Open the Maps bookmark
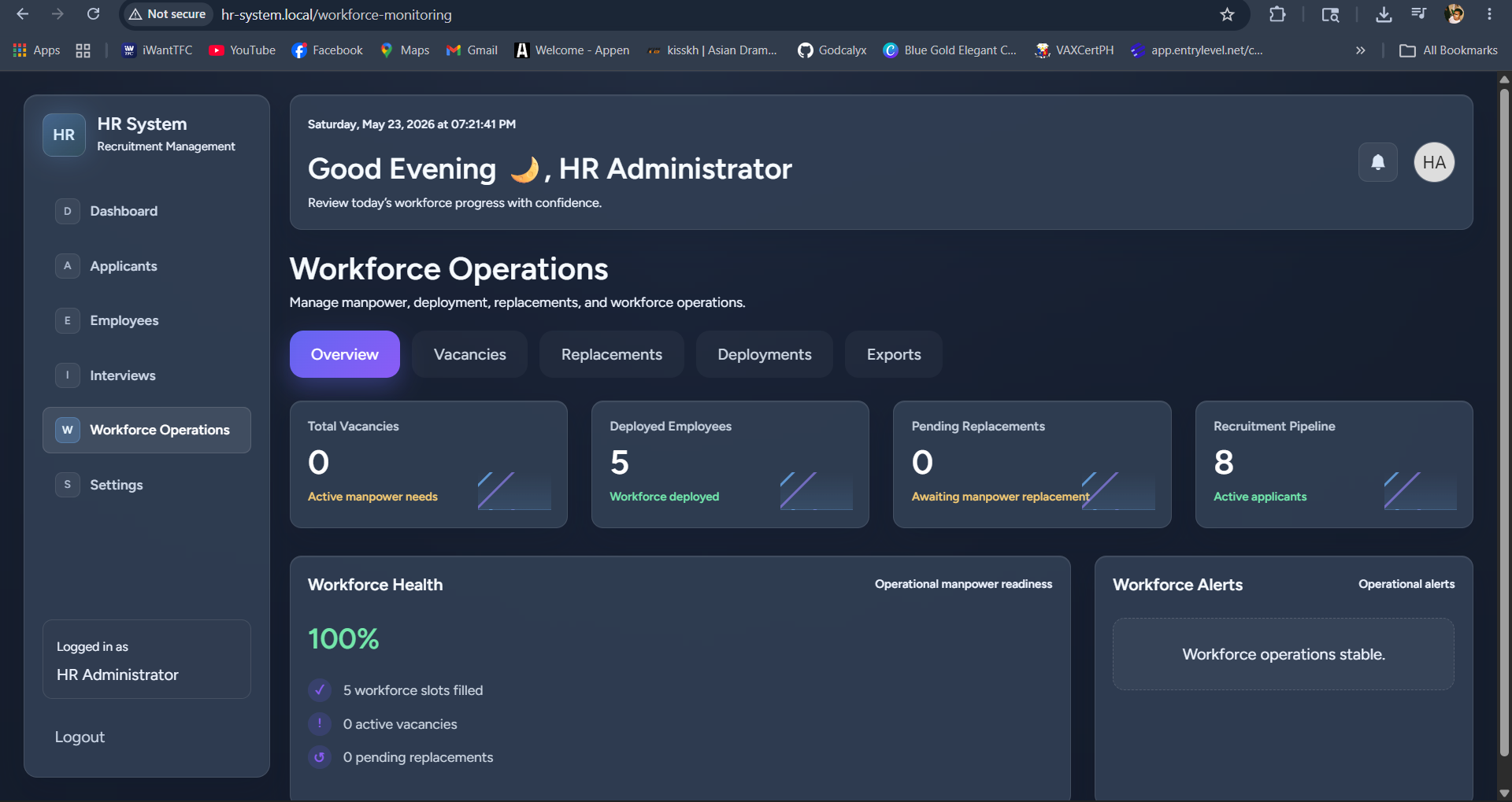The image size is (1512, 802). tap(405, 50)
